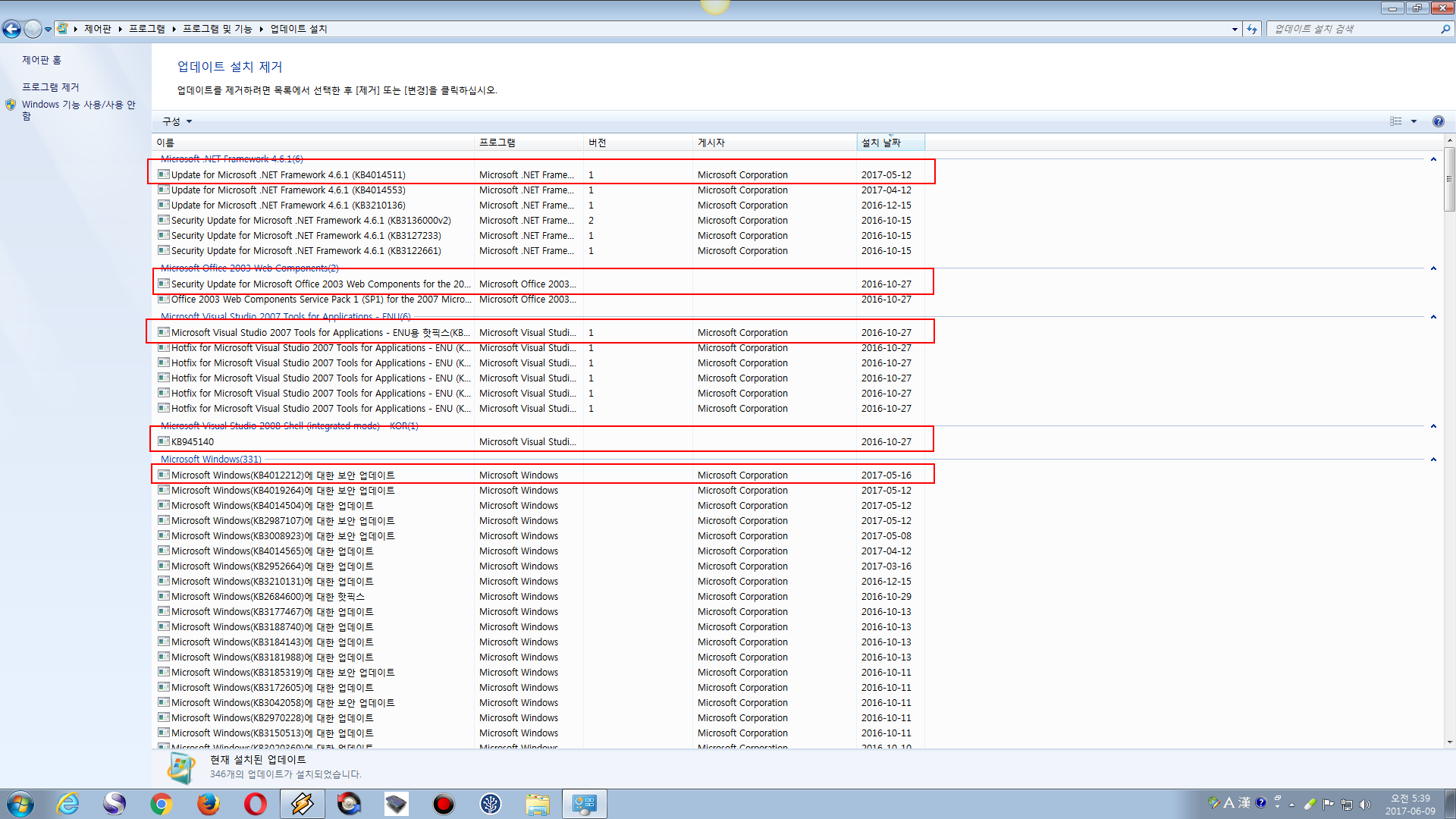This screenshot has height=819, width=1456.
Task: Switch to Control Panel taskbar button
Action: pyautogui.click(x=585, y=804)
